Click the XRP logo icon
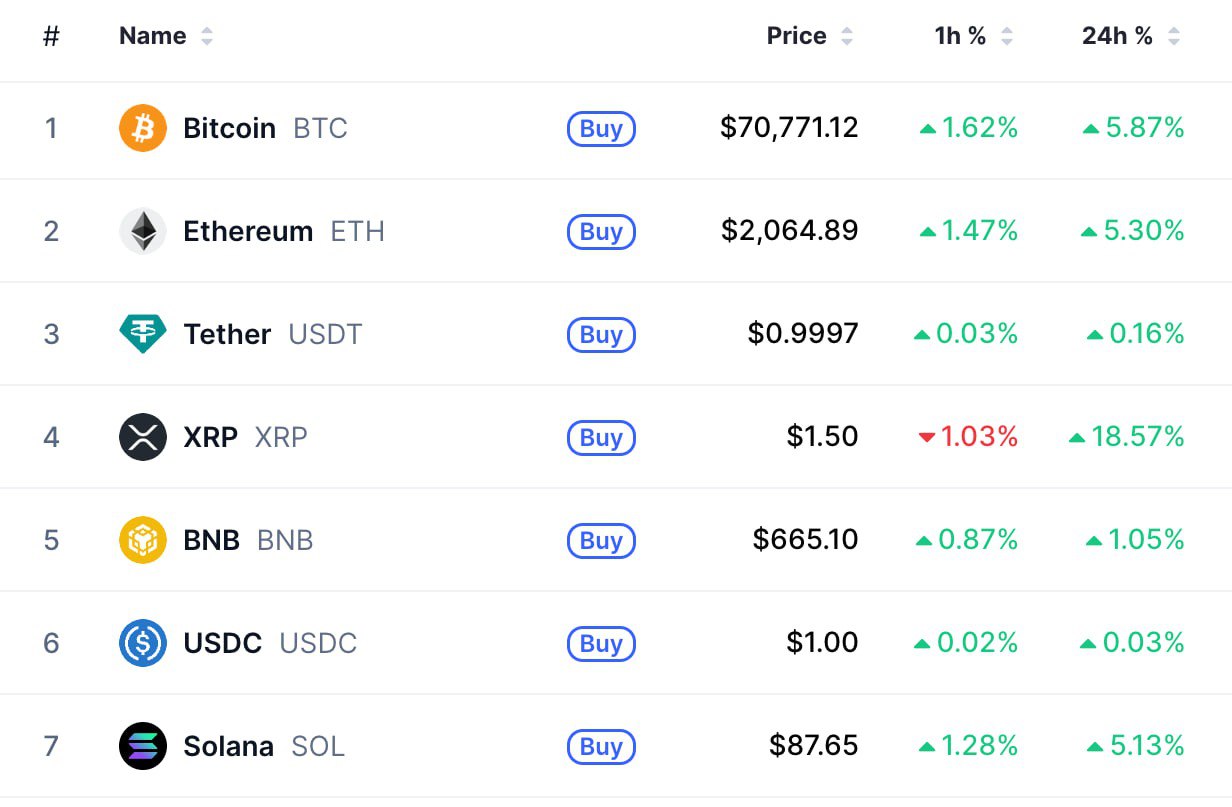This screenshot has height=807, width=1232. pyautogui.click(x=143, y=437)
